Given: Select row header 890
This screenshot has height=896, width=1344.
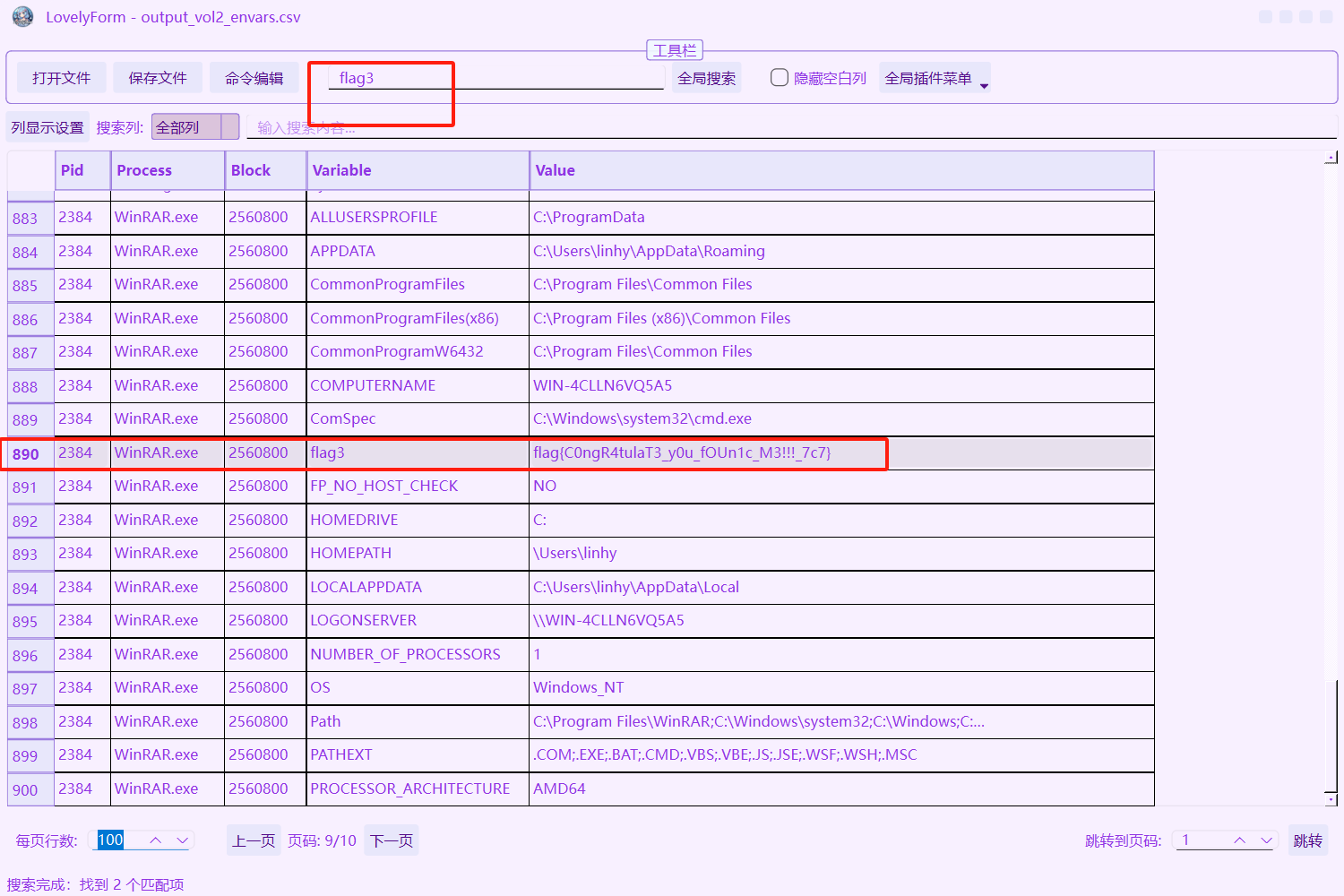Looking at the screenshot, I should coord(30,453).
